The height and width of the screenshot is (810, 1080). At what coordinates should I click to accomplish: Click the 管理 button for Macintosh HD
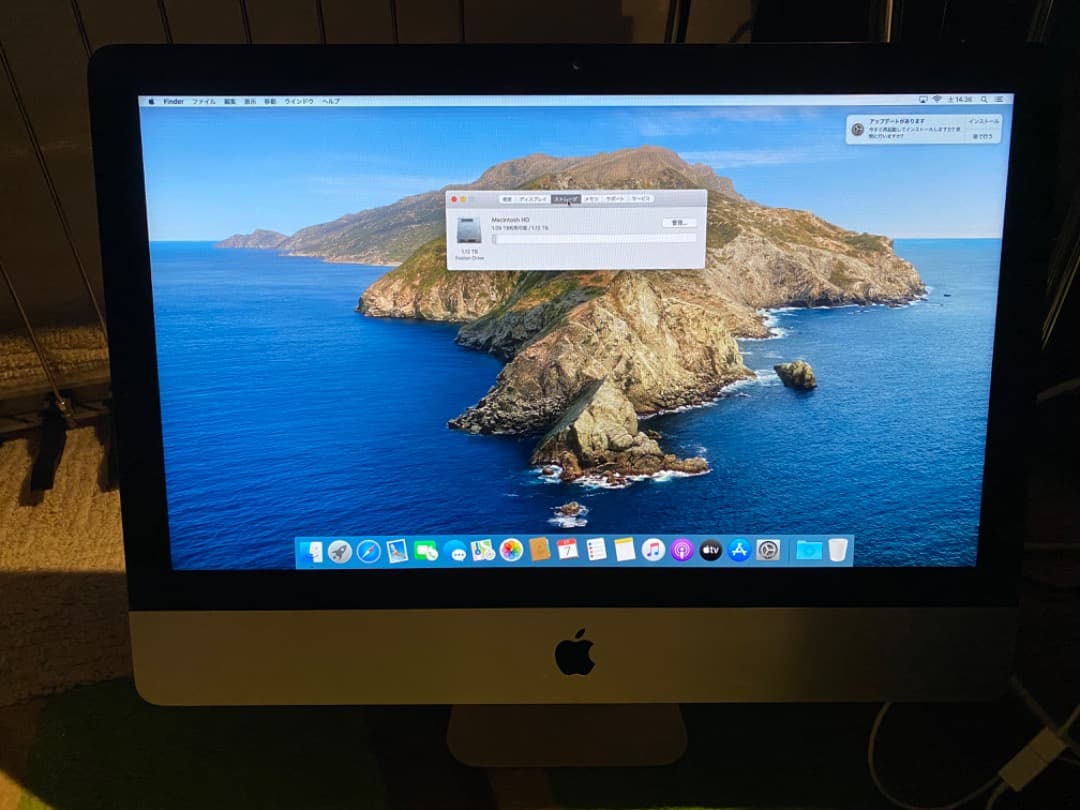point(680,222)
